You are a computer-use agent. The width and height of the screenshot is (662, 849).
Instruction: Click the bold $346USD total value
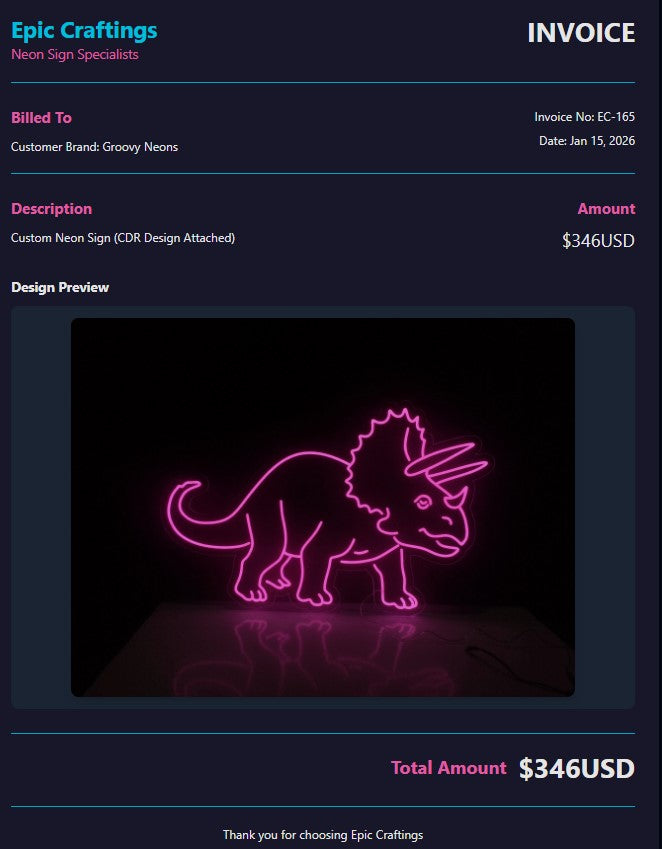pyautogui.click(x=576, y=769)
